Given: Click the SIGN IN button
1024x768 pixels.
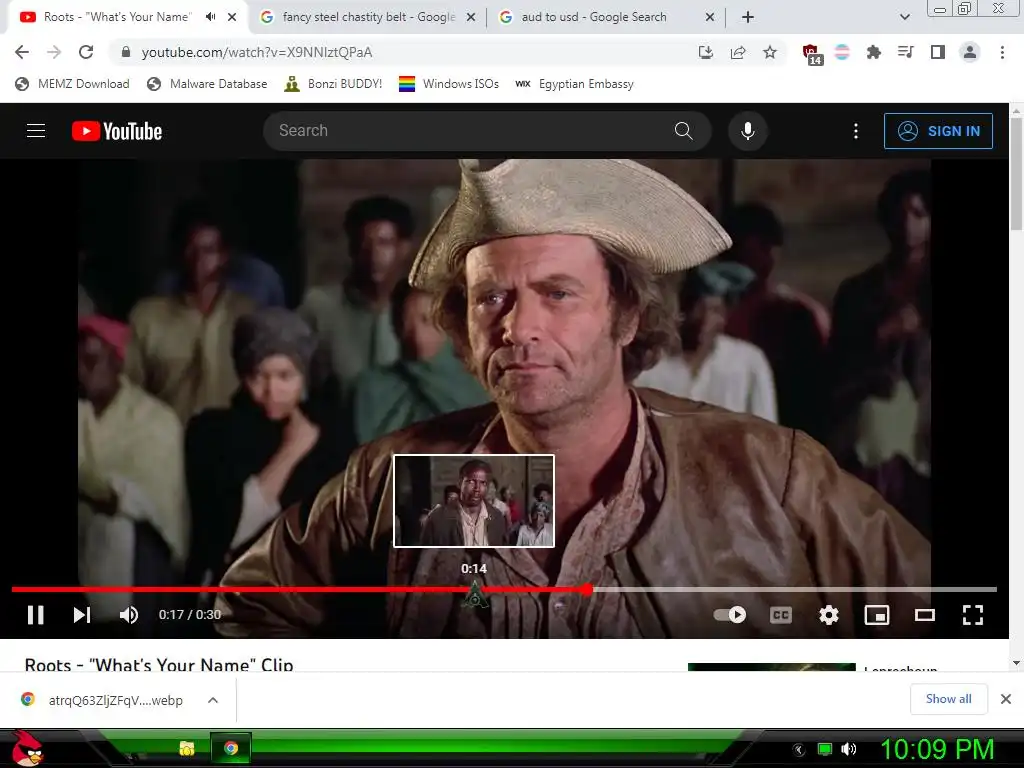Looking at the screenshot, I should coord(938,131).
